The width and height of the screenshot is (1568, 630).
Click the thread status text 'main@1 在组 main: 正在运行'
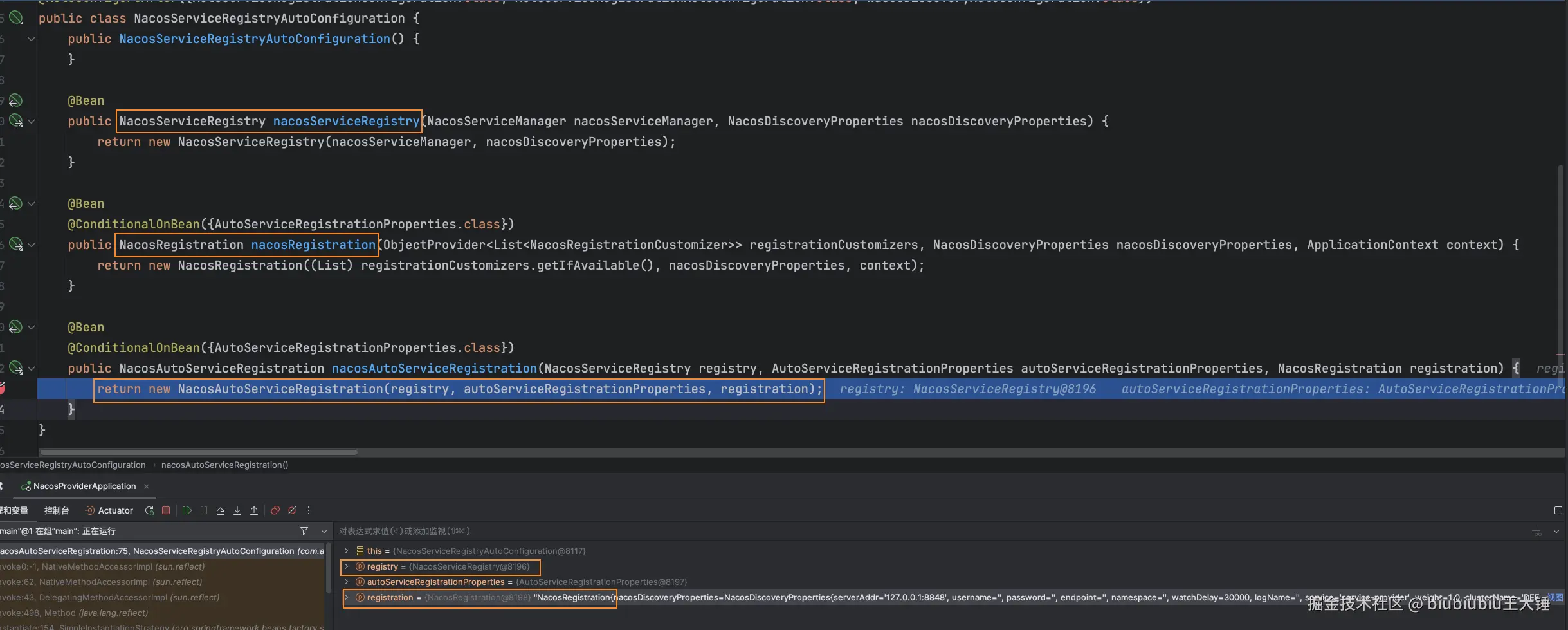[x=58, y=531]
